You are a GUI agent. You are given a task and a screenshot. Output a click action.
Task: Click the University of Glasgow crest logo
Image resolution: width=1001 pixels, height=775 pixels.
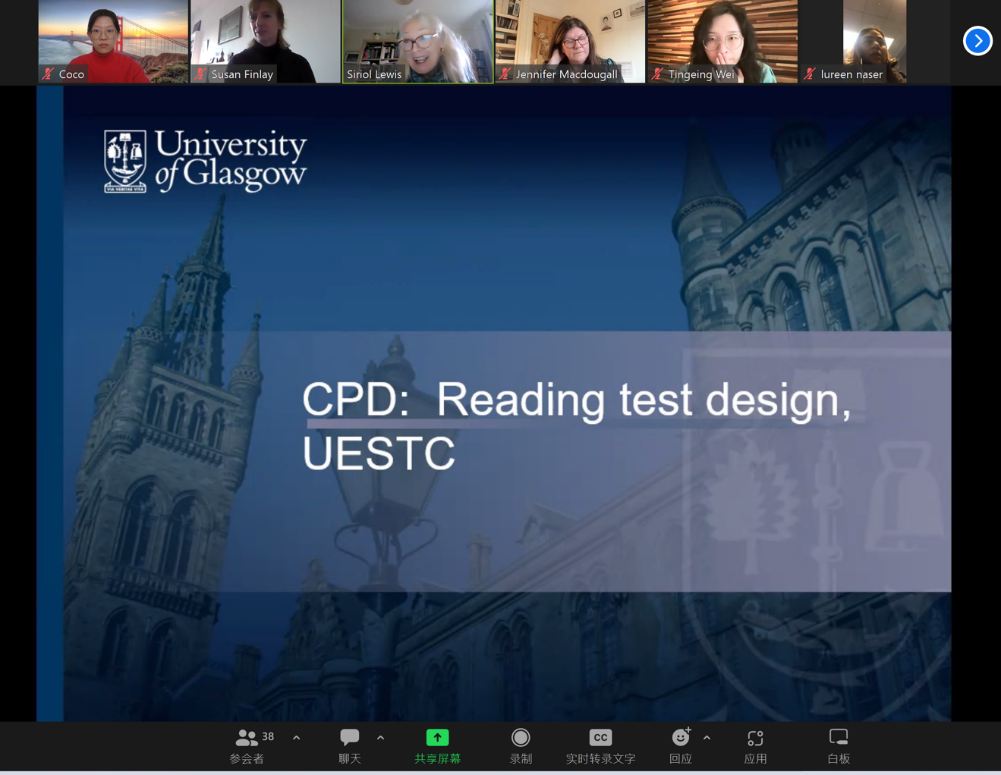coord(125,160)
